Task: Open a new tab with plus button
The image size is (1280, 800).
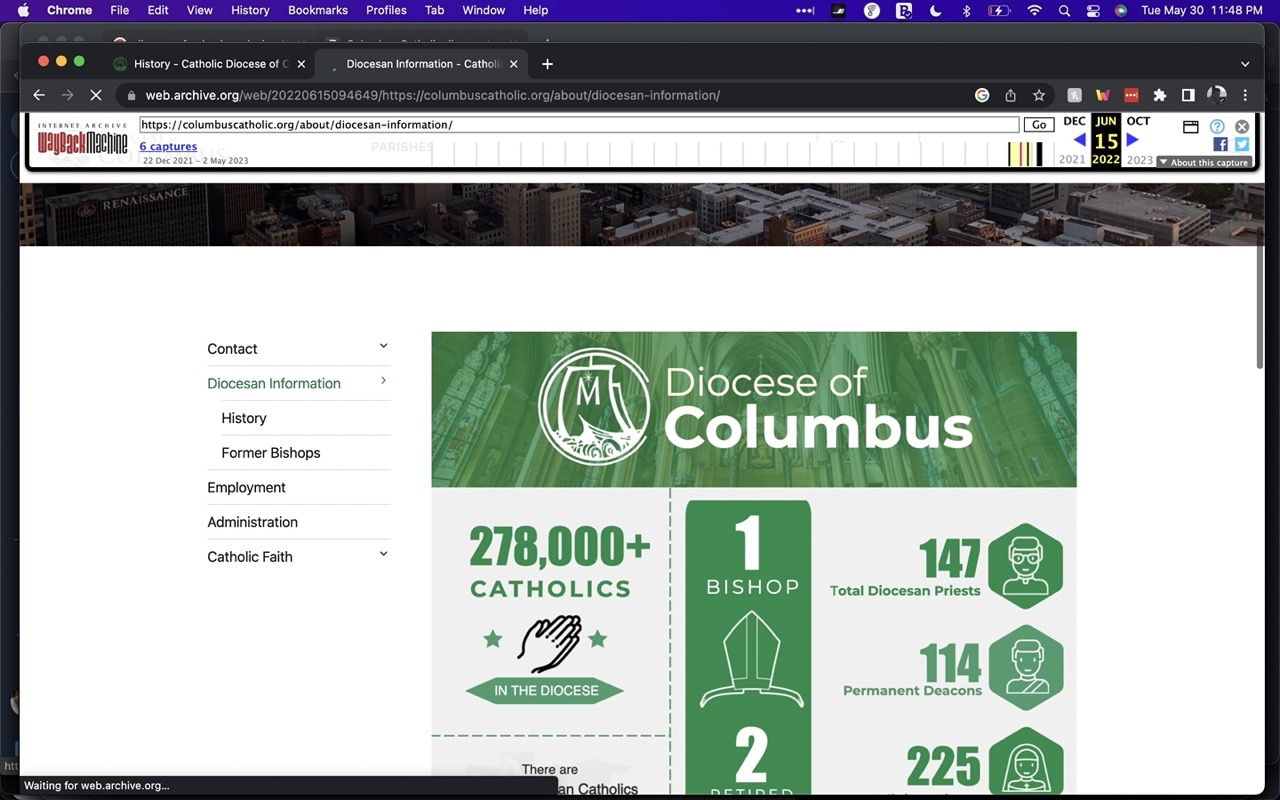Action: click(547, 64)
